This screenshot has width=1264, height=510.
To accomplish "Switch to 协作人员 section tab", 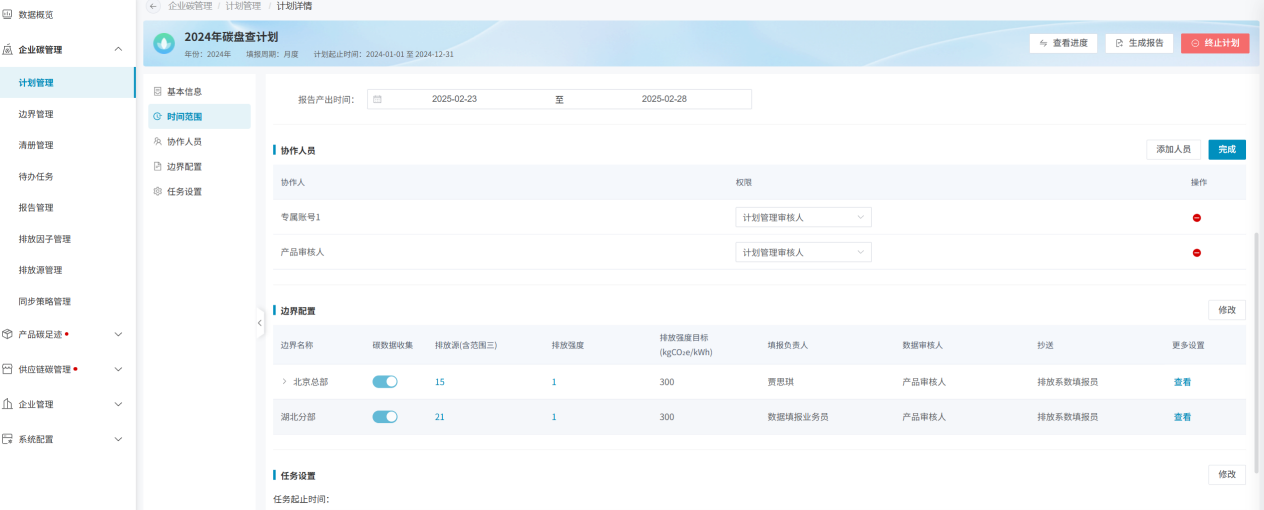I will (x=184, y=142).
